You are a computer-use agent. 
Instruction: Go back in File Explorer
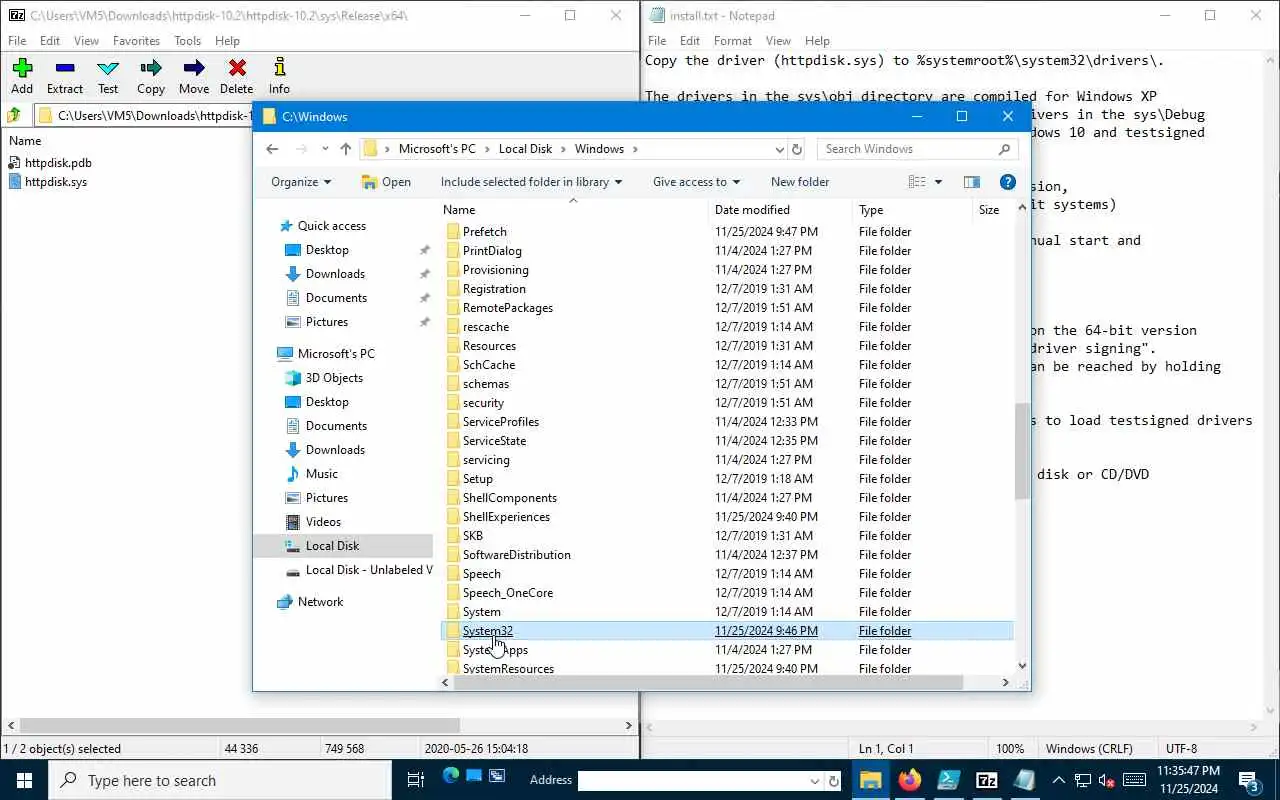coord(272,149)
